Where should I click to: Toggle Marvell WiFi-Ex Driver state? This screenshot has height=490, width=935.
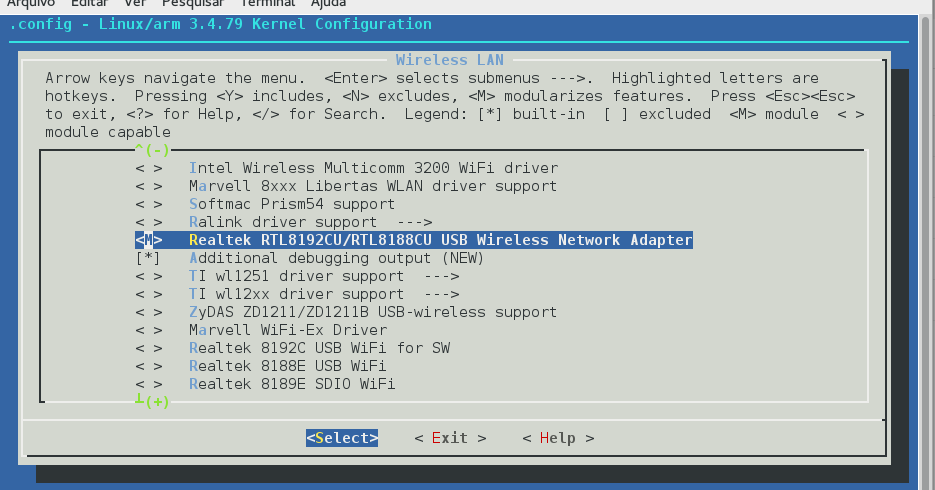pyautogui.click(x=148, y=330)
